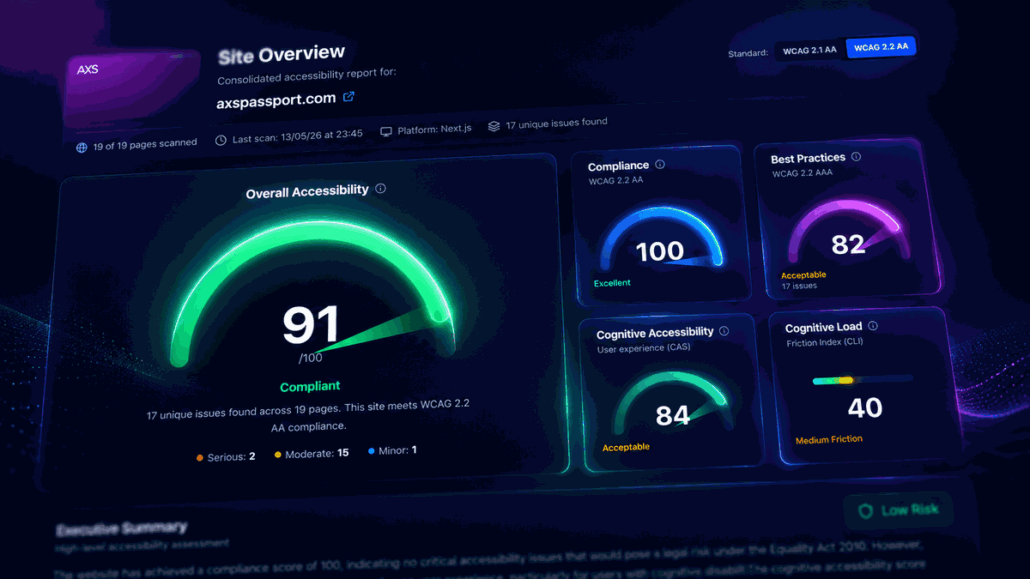Click the 'Moderate: 15' count
Viewport: 1030px width, 579px height.
[317, 453]
